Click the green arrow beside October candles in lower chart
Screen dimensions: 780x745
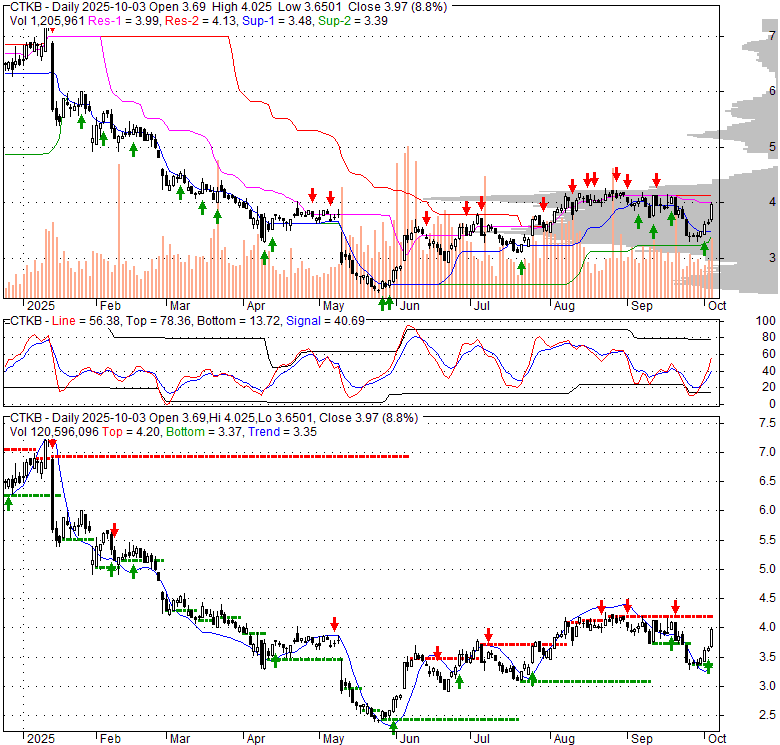pos(708,667)
